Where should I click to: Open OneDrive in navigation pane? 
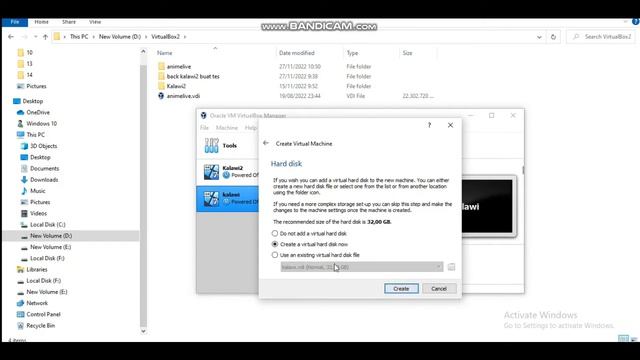click(x=38, y=112)
